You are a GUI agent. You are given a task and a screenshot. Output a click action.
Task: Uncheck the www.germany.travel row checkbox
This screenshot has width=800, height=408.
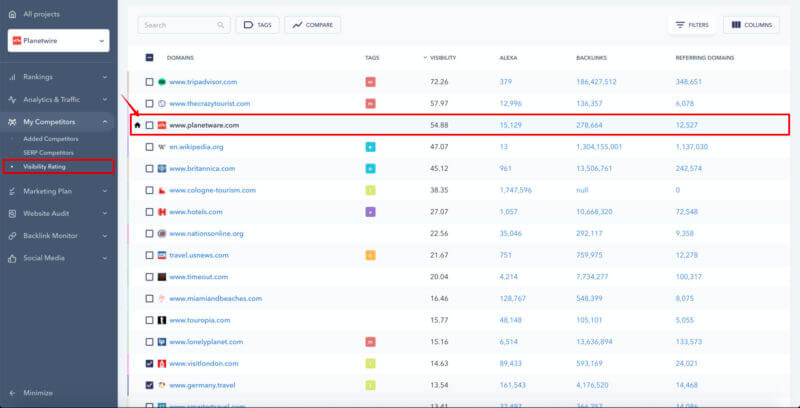[x=149, y=385]
